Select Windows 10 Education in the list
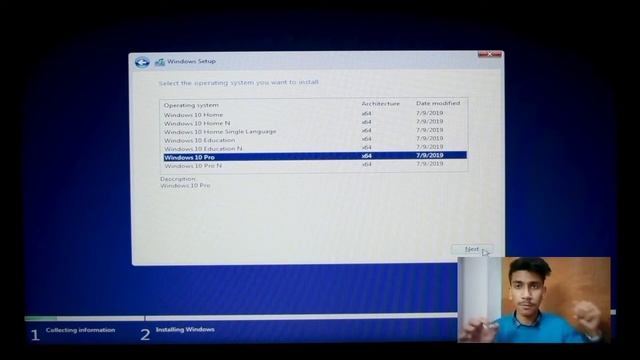 pos(315,140)
